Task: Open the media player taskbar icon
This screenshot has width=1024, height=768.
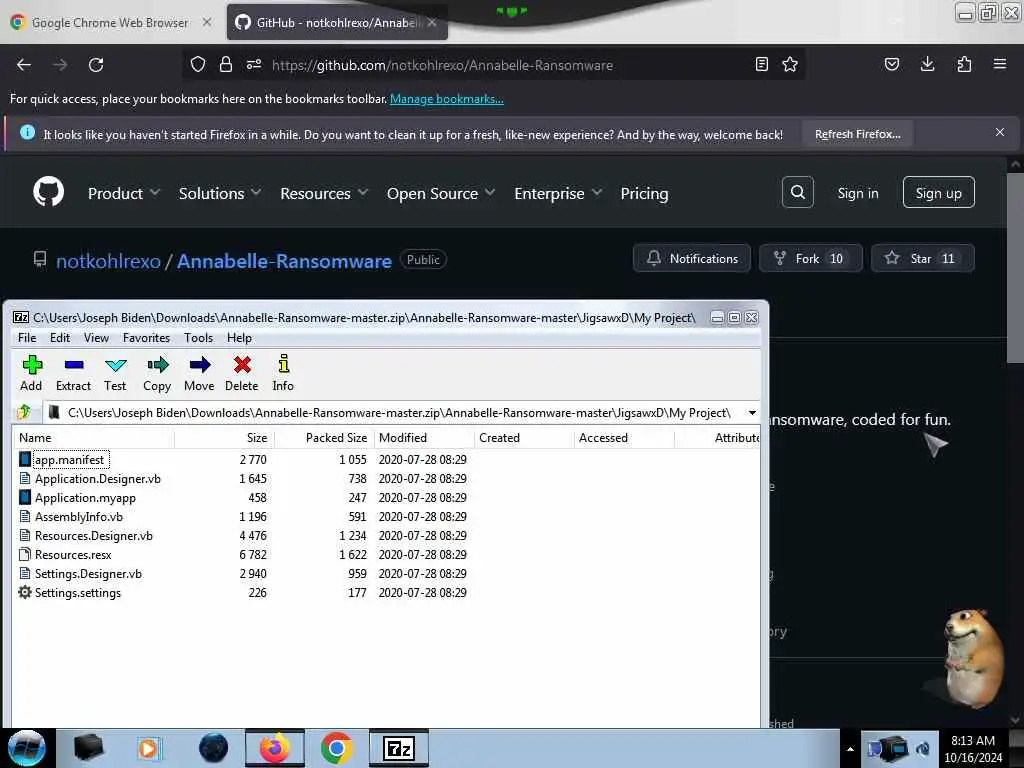Action: (149, 748)
